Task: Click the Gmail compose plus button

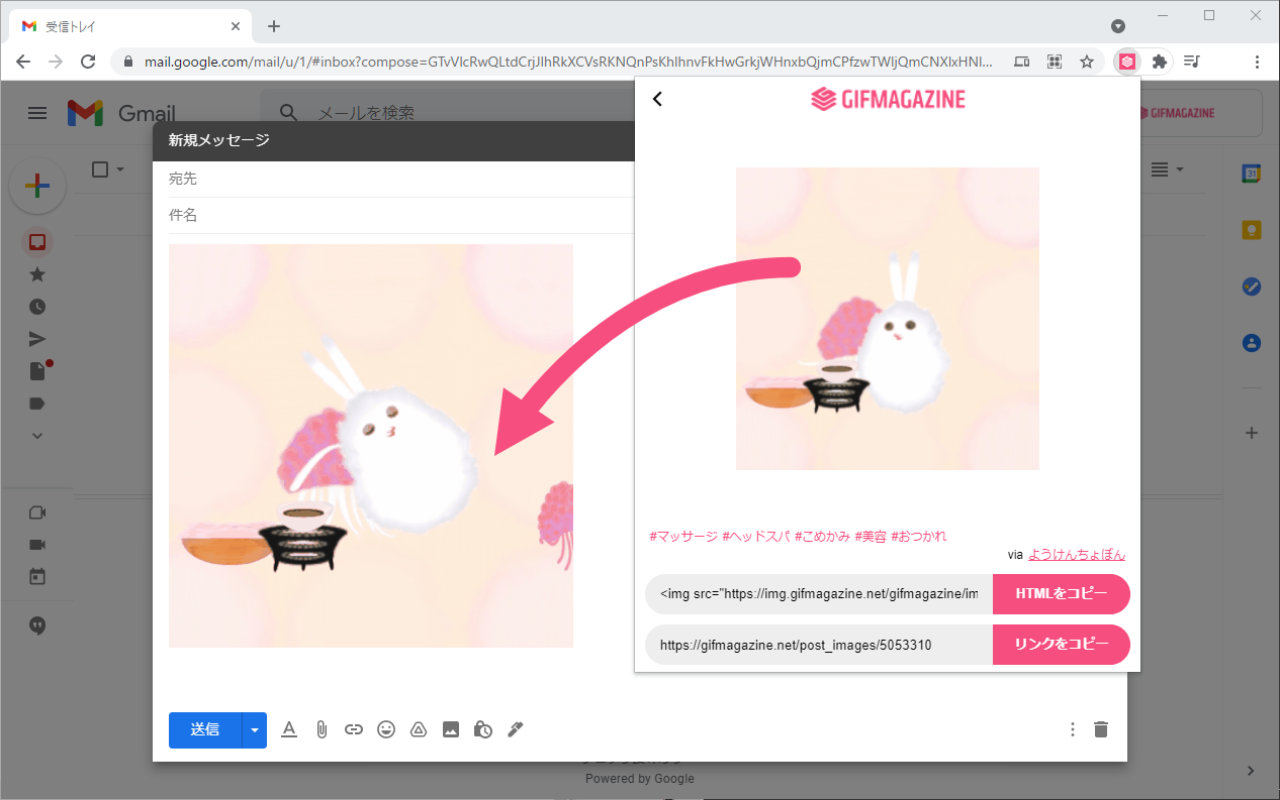Action: [x=37, y=186]
